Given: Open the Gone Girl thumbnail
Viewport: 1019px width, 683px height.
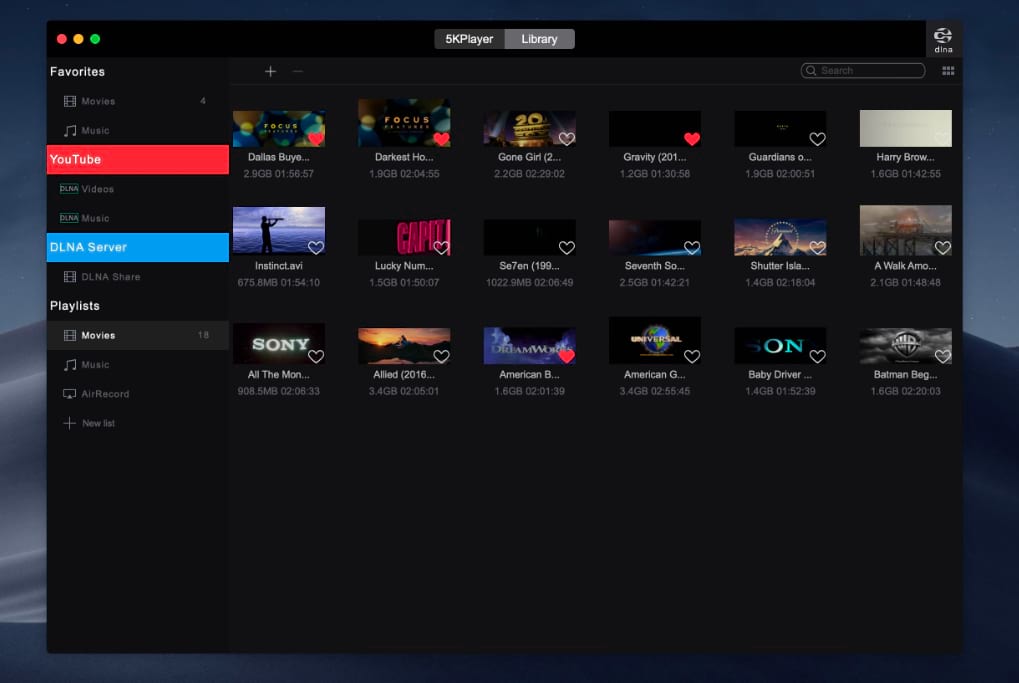Looking at the screenshot, I should [x=530, y=128].
